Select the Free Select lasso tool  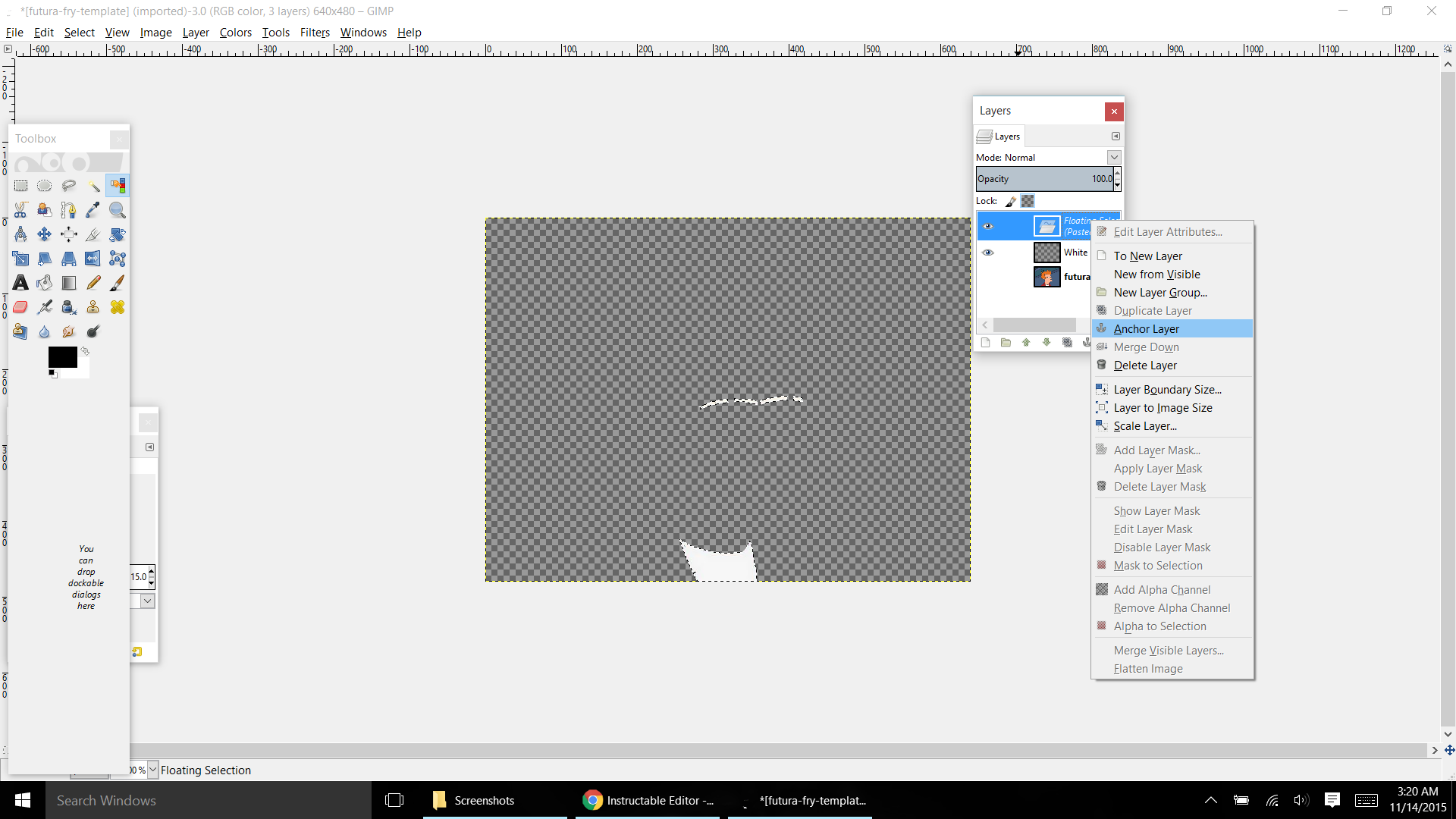pyautogui.click(x=69, y=186)
